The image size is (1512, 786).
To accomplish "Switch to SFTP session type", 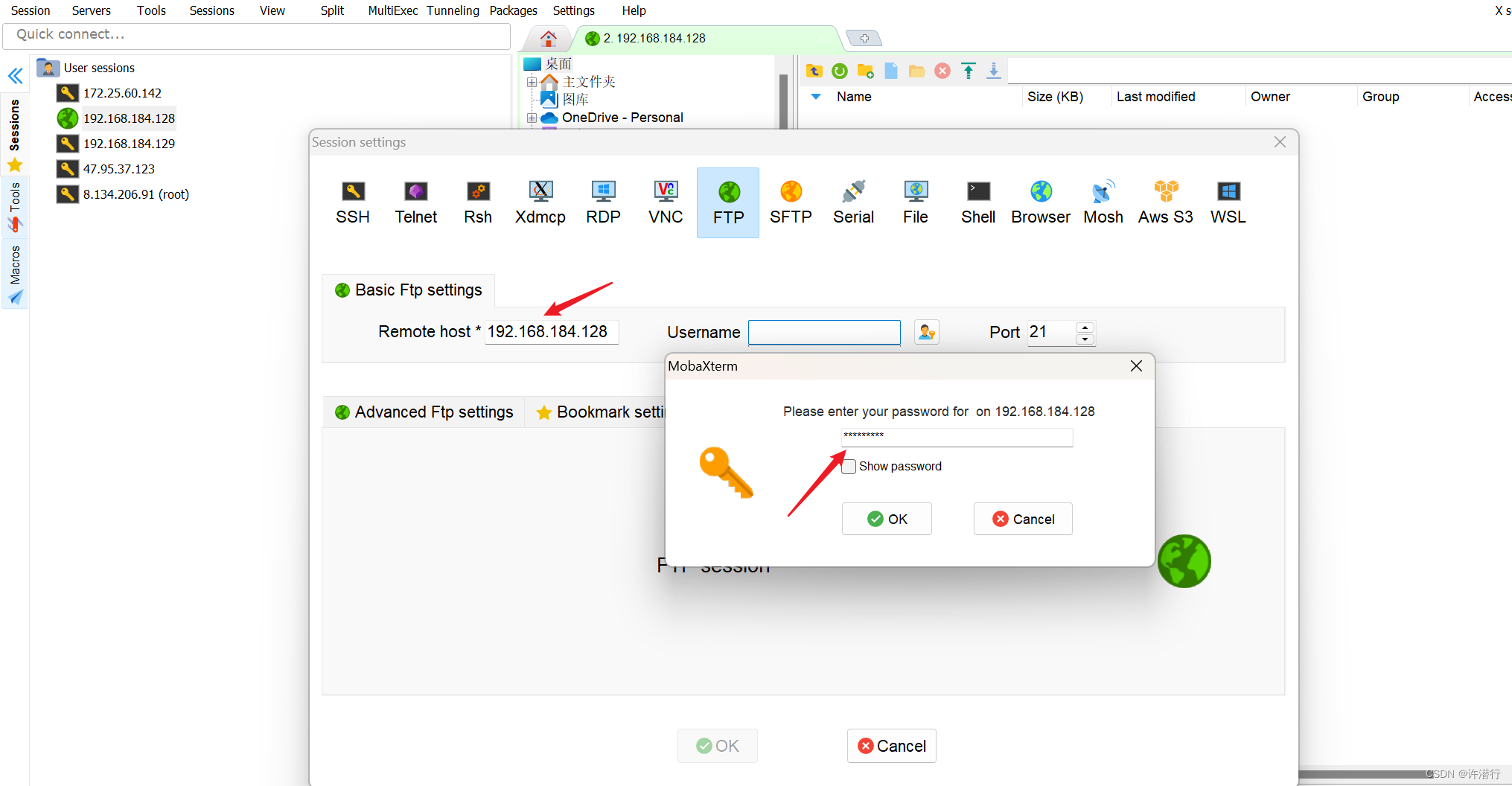I will [791, 202].
